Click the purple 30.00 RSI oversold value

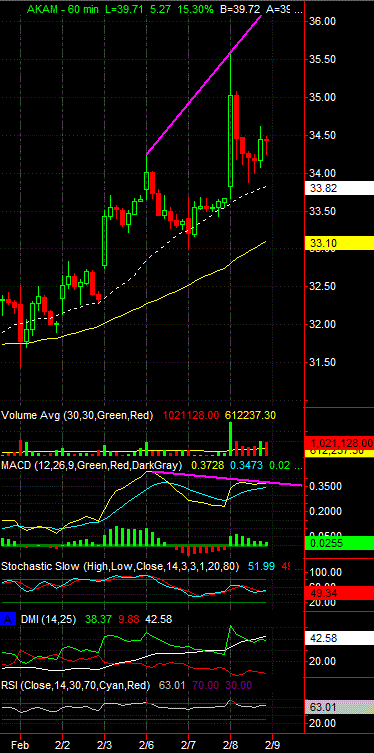(x=239, y=685)
